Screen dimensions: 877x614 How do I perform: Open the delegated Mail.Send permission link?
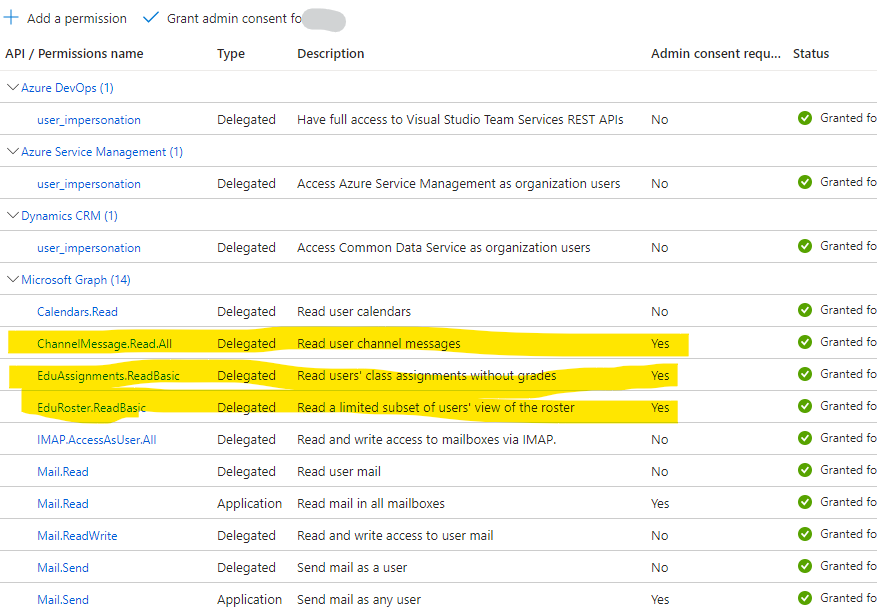(x=62, y=567)
